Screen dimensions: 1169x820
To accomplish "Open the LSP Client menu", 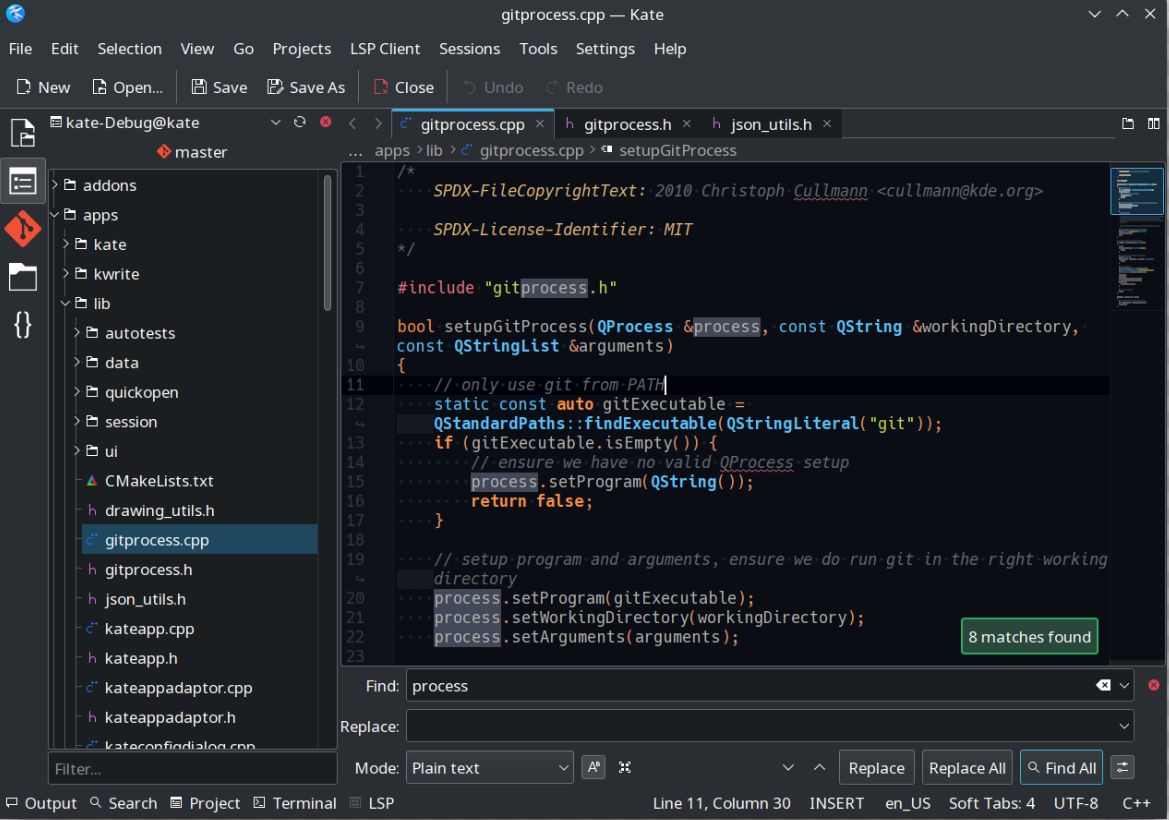I will [385, 48].
